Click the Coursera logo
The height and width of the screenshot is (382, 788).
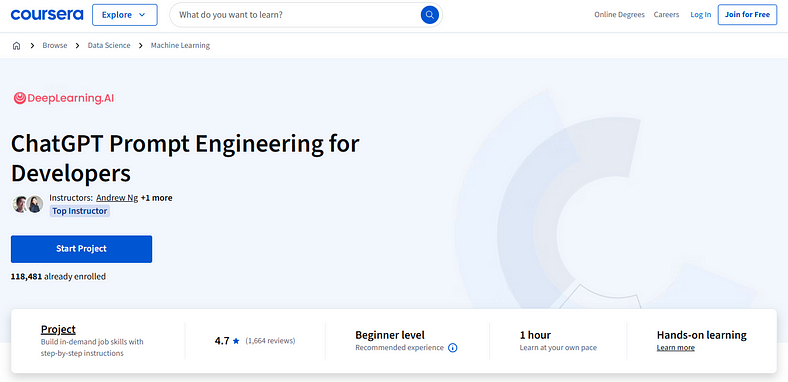tap(47, 15)
